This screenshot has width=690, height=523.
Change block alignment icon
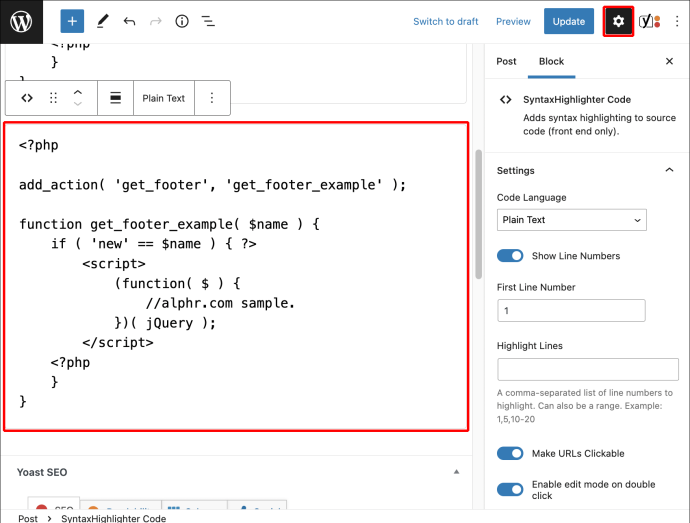(115, 98)
